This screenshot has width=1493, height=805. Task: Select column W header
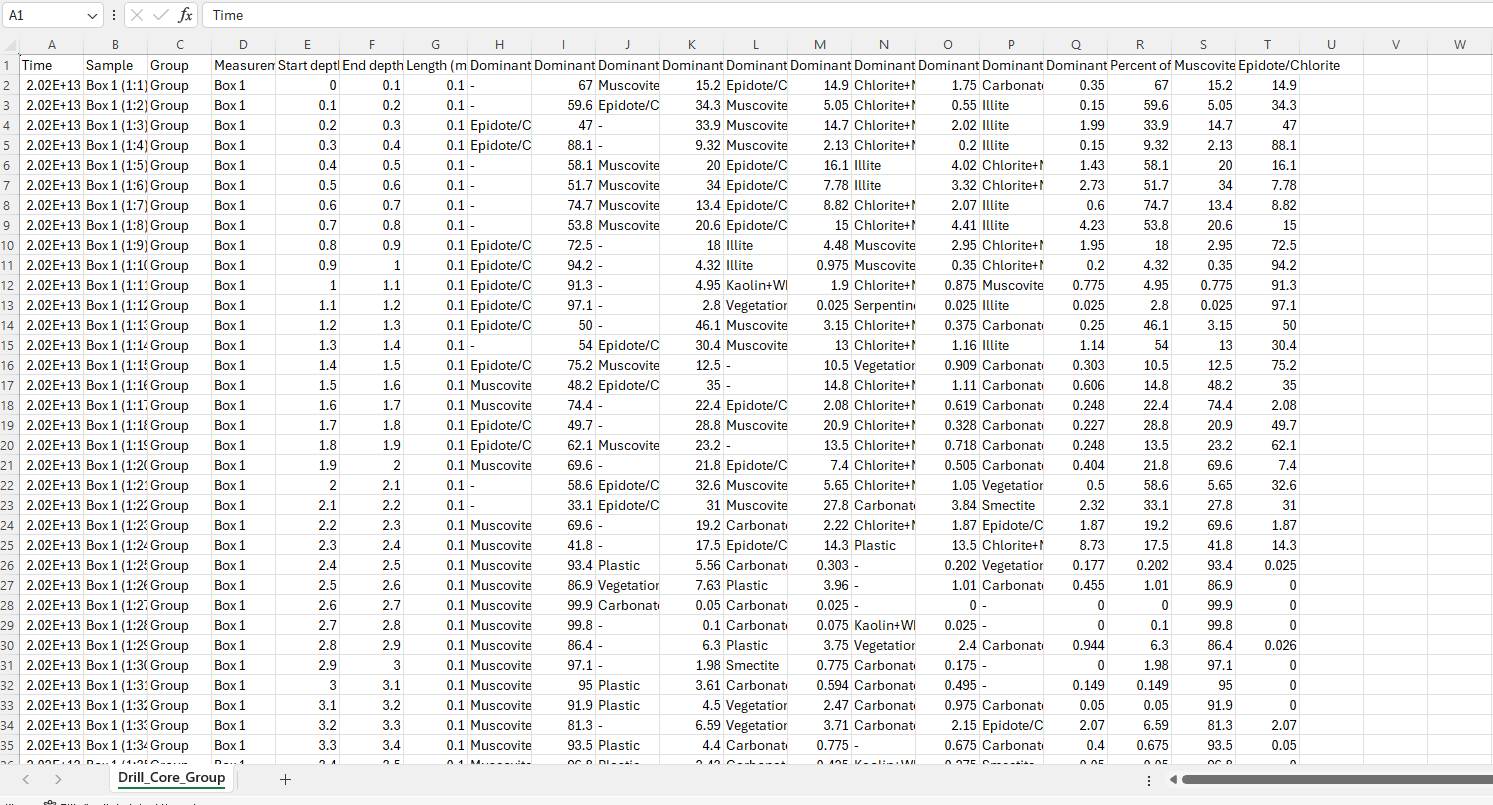[1459, 45]
